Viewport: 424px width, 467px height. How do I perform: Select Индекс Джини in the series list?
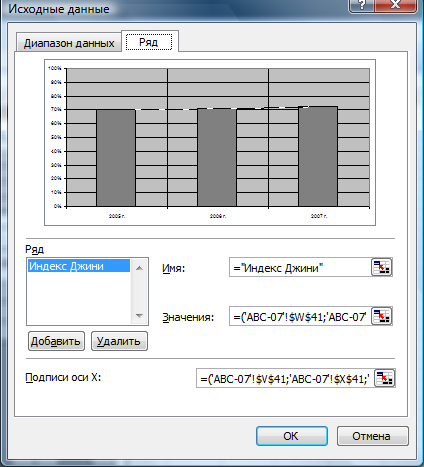pyautogui.click(x=79, y=266)
